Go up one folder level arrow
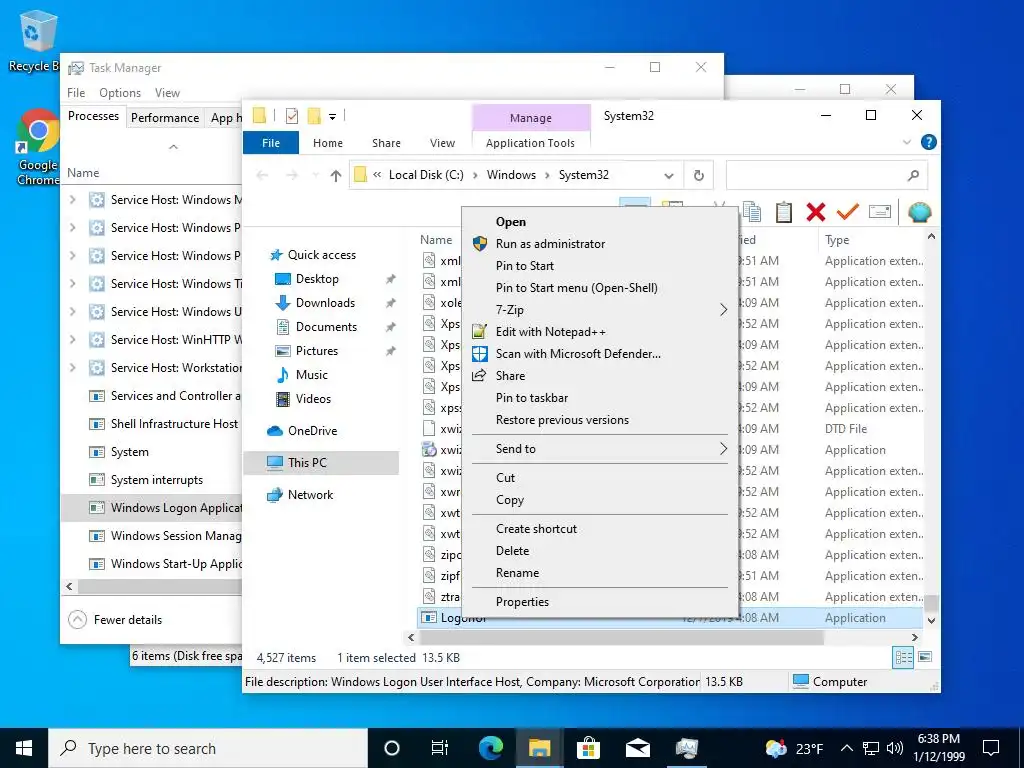Screen dimensions: 1024x768 coord(336,175)
